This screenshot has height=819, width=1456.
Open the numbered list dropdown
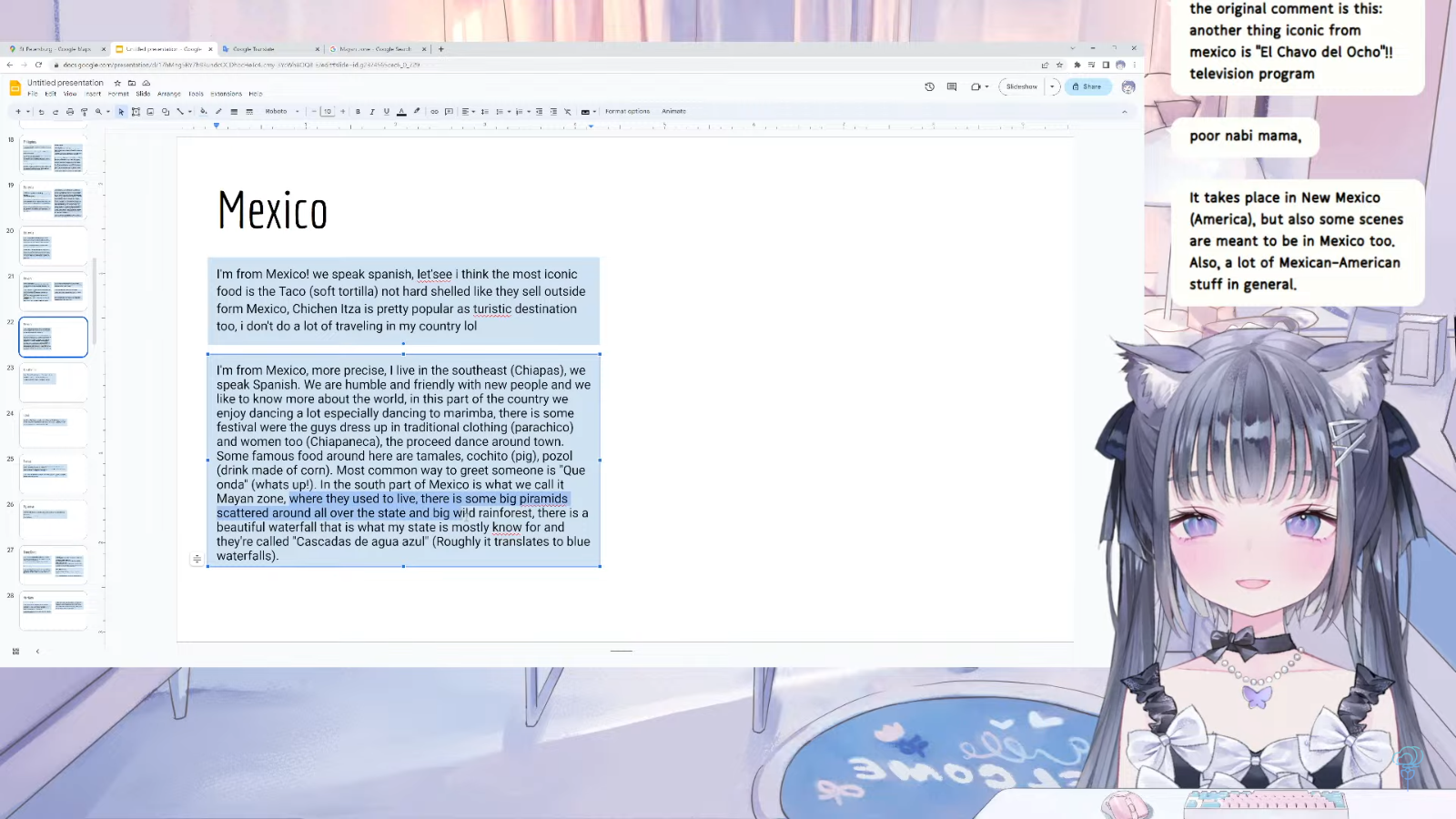(x=522, y=111)
